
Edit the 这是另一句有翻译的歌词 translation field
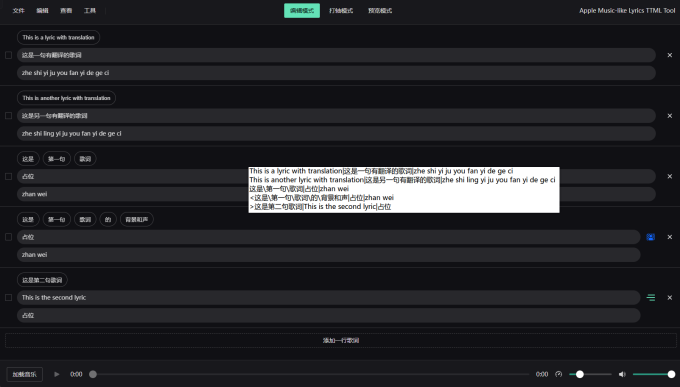pos(336,116)
